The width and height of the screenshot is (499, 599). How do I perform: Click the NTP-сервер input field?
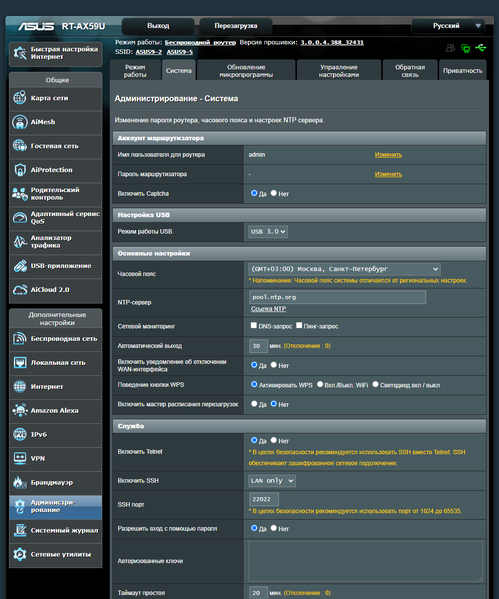point(337,297)
